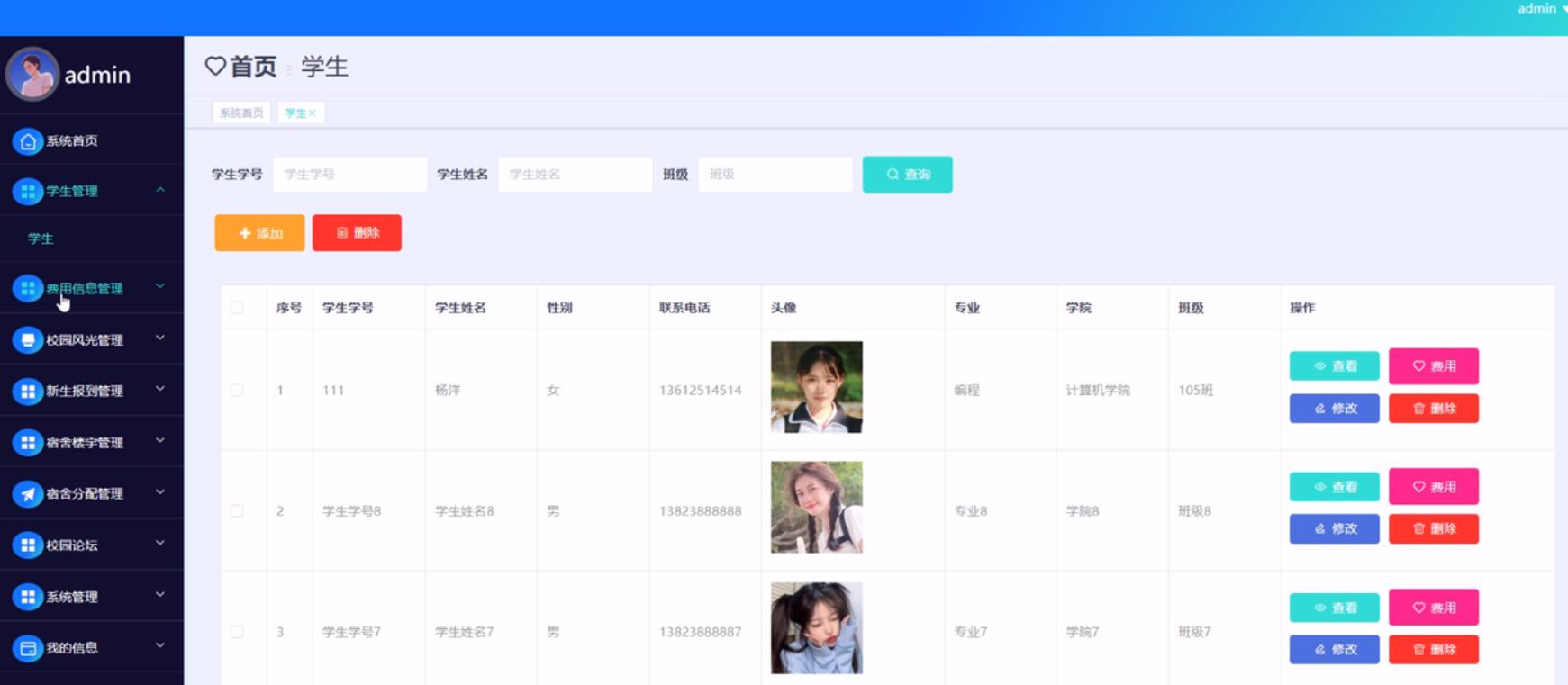The height and width of the screenshot is (685, 1568).
Task: Click the 系统首页 home icon
Action: point(28,141)
